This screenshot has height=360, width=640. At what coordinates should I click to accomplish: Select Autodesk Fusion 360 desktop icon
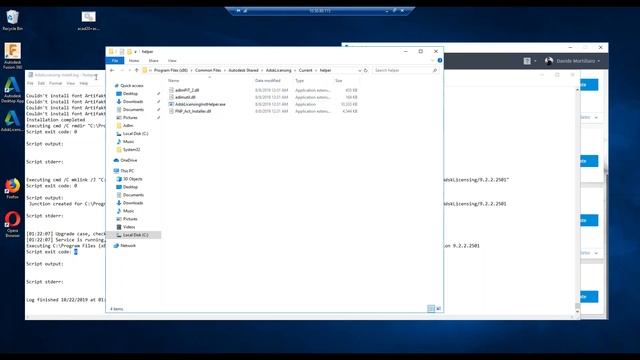pos(13,56)
